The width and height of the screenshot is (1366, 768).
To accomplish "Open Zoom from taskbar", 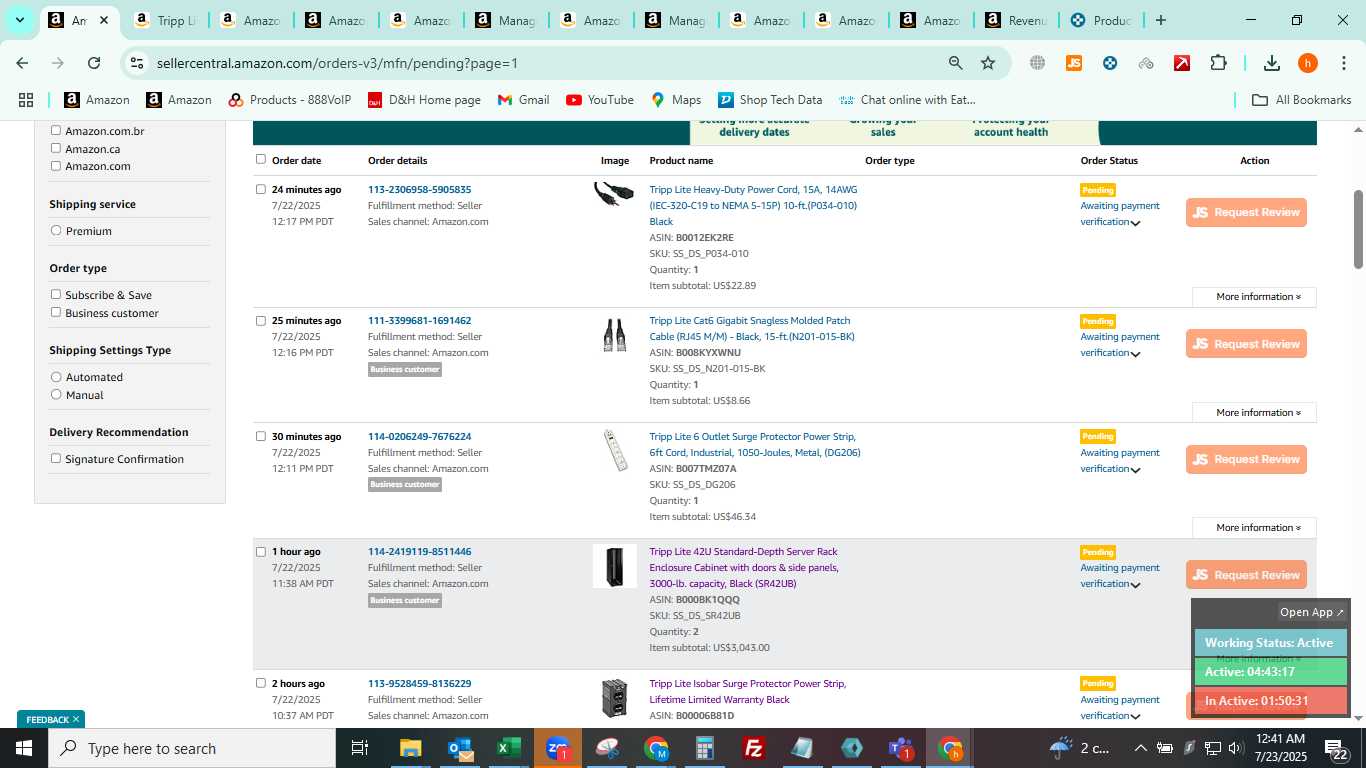I will tap(558, 748).
